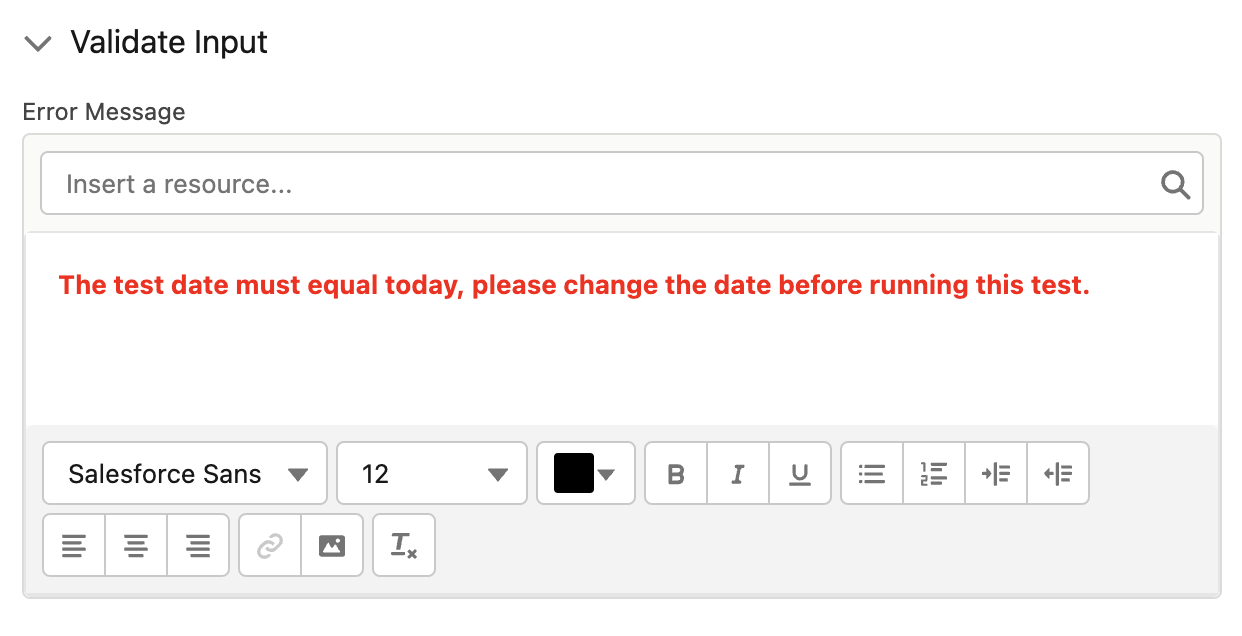Center align the text
Viewport: 1242px width, 636px height.
pos(136,545)
